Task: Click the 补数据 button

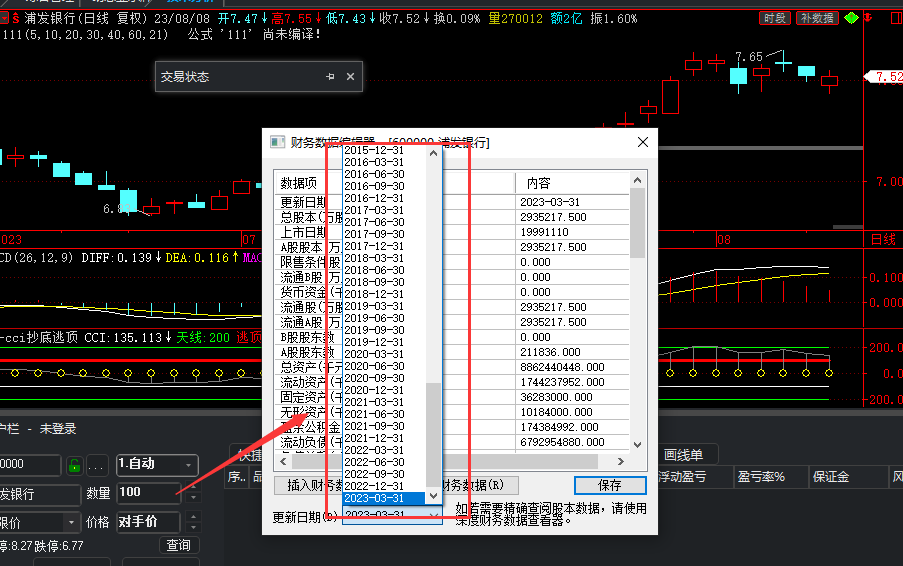Action: pyautogui.click(x=817, y=18)
